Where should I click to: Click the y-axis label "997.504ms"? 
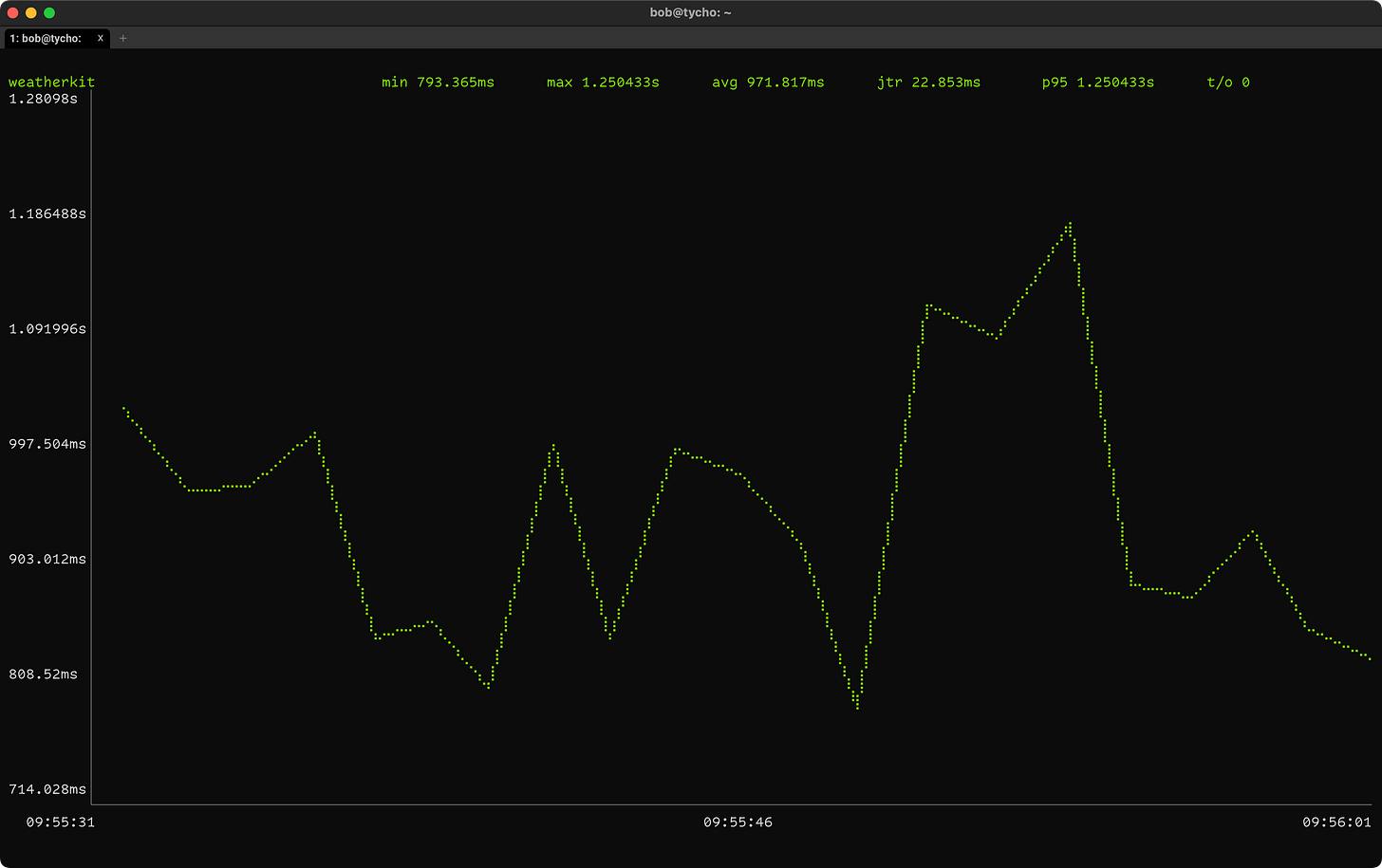click(x=47, y=444)
